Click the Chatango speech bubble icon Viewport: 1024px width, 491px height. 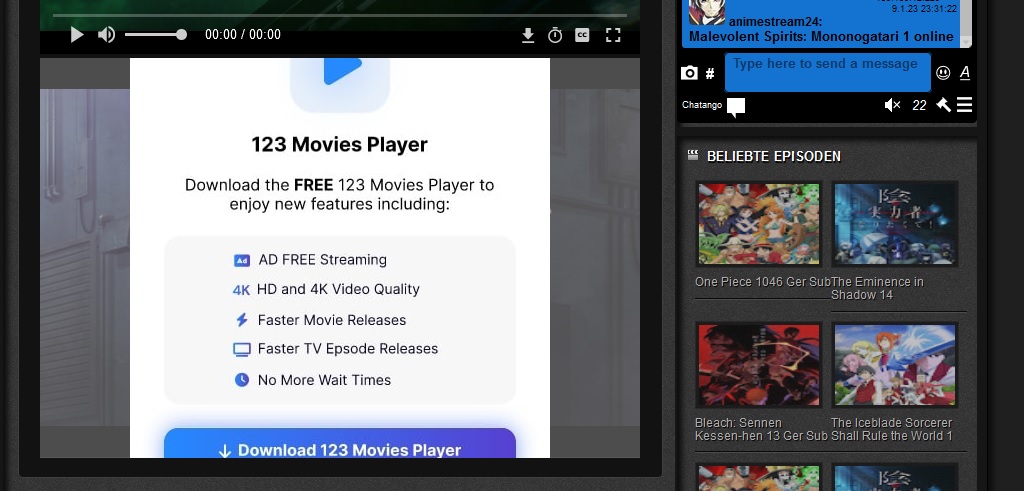coord(736,107)
